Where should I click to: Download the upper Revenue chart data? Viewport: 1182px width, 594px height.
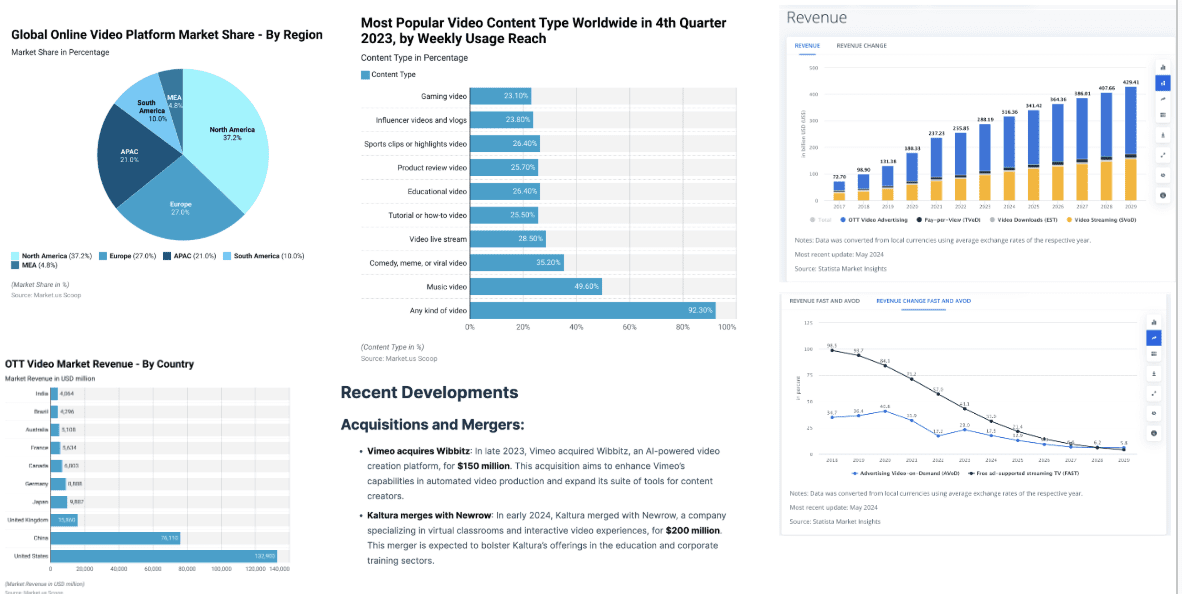click(x=1163, y=135)
